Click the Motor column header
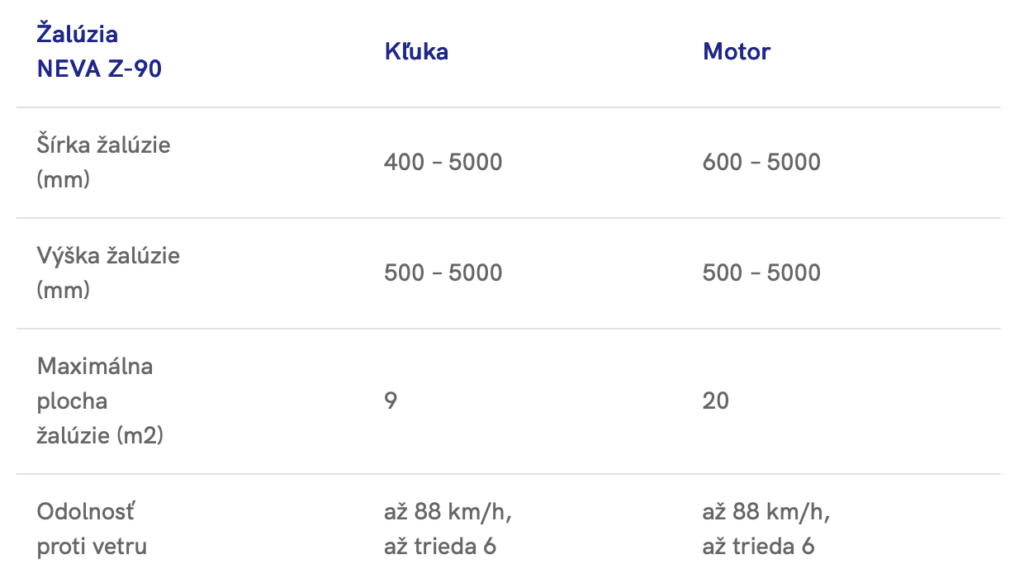The width and height of the screenshot is (1024, 583). 737,52
